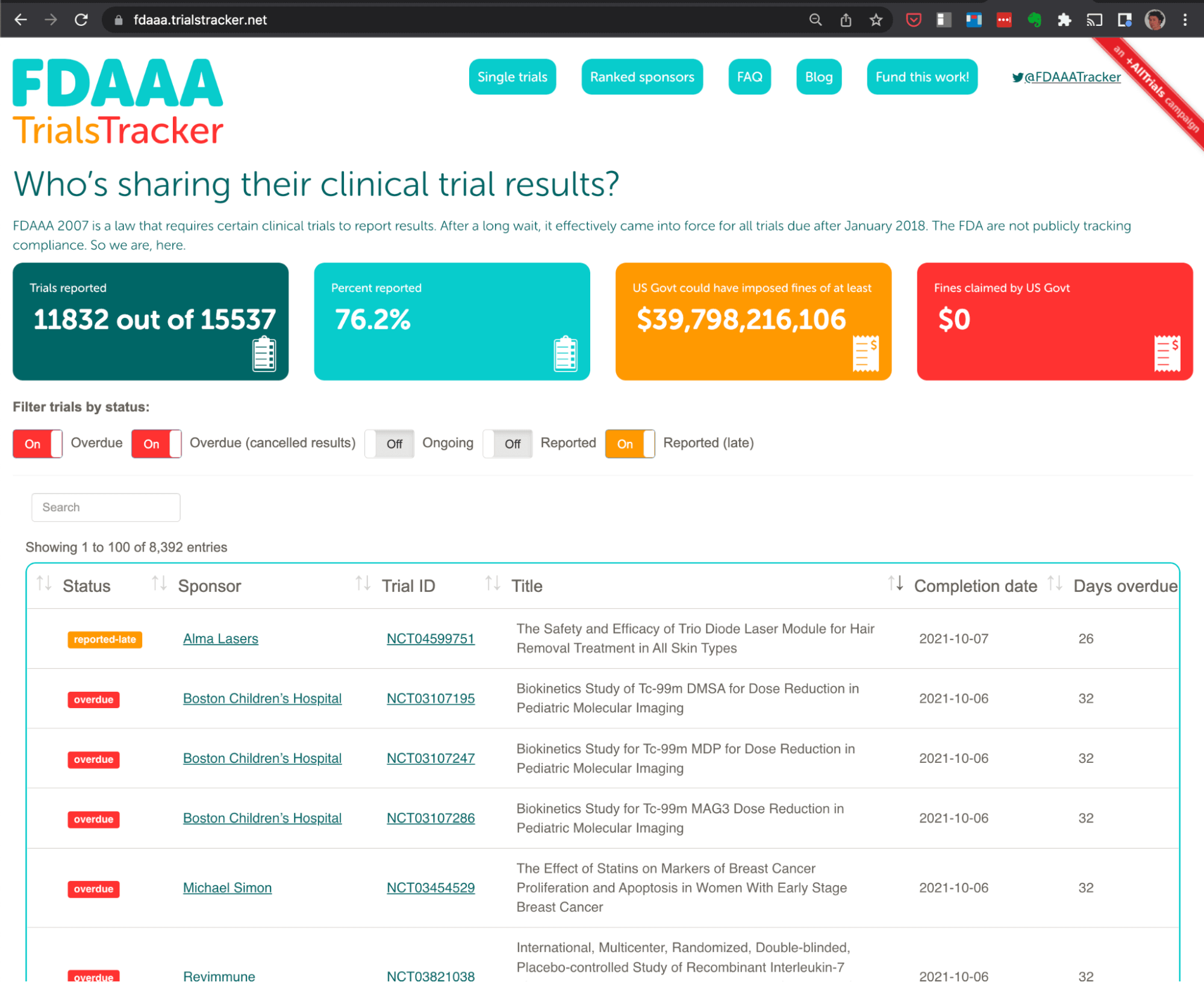Open the Michael Simon sponsor link

tap(227, 888)
